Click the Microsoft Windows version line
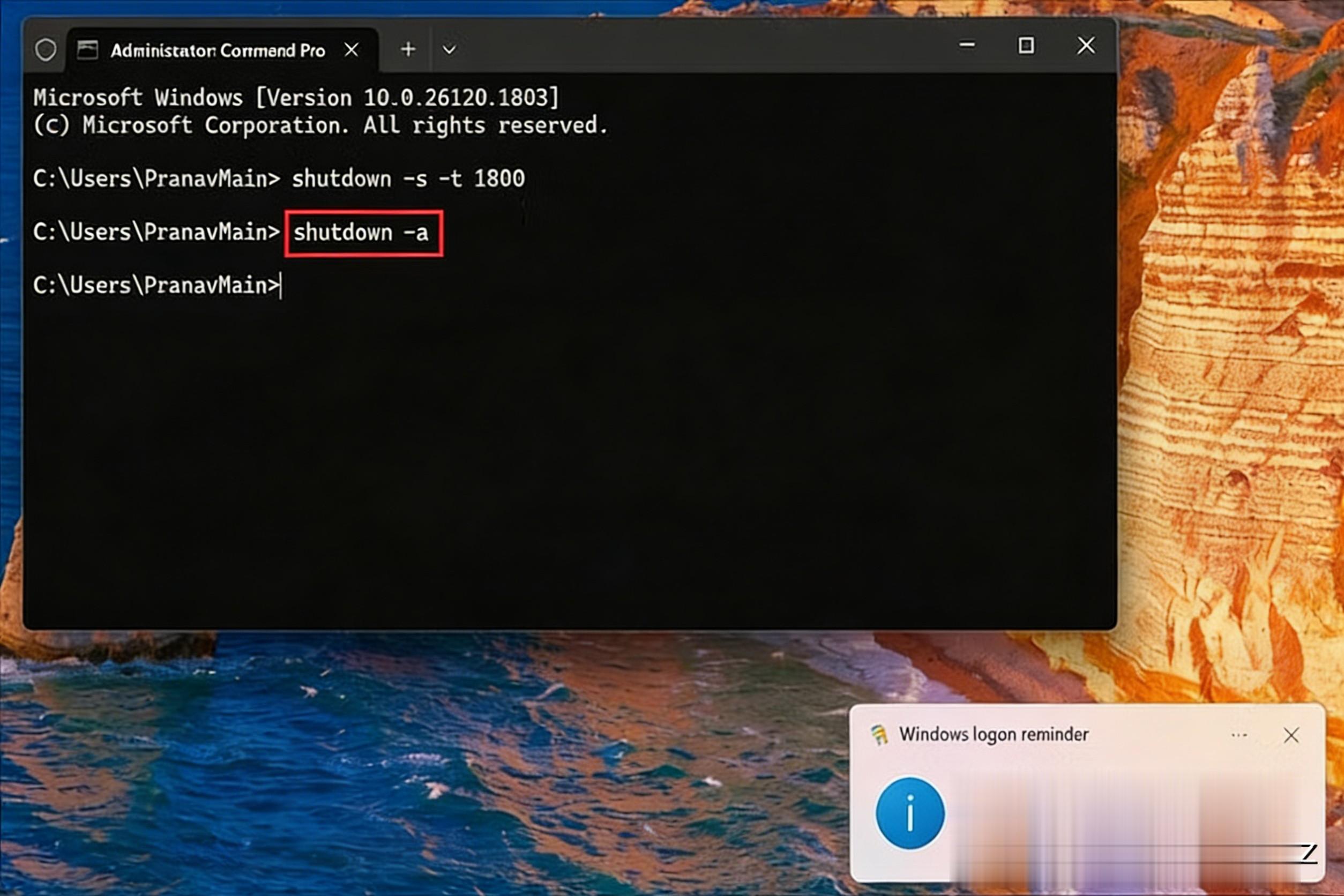 tap(295, 98)
